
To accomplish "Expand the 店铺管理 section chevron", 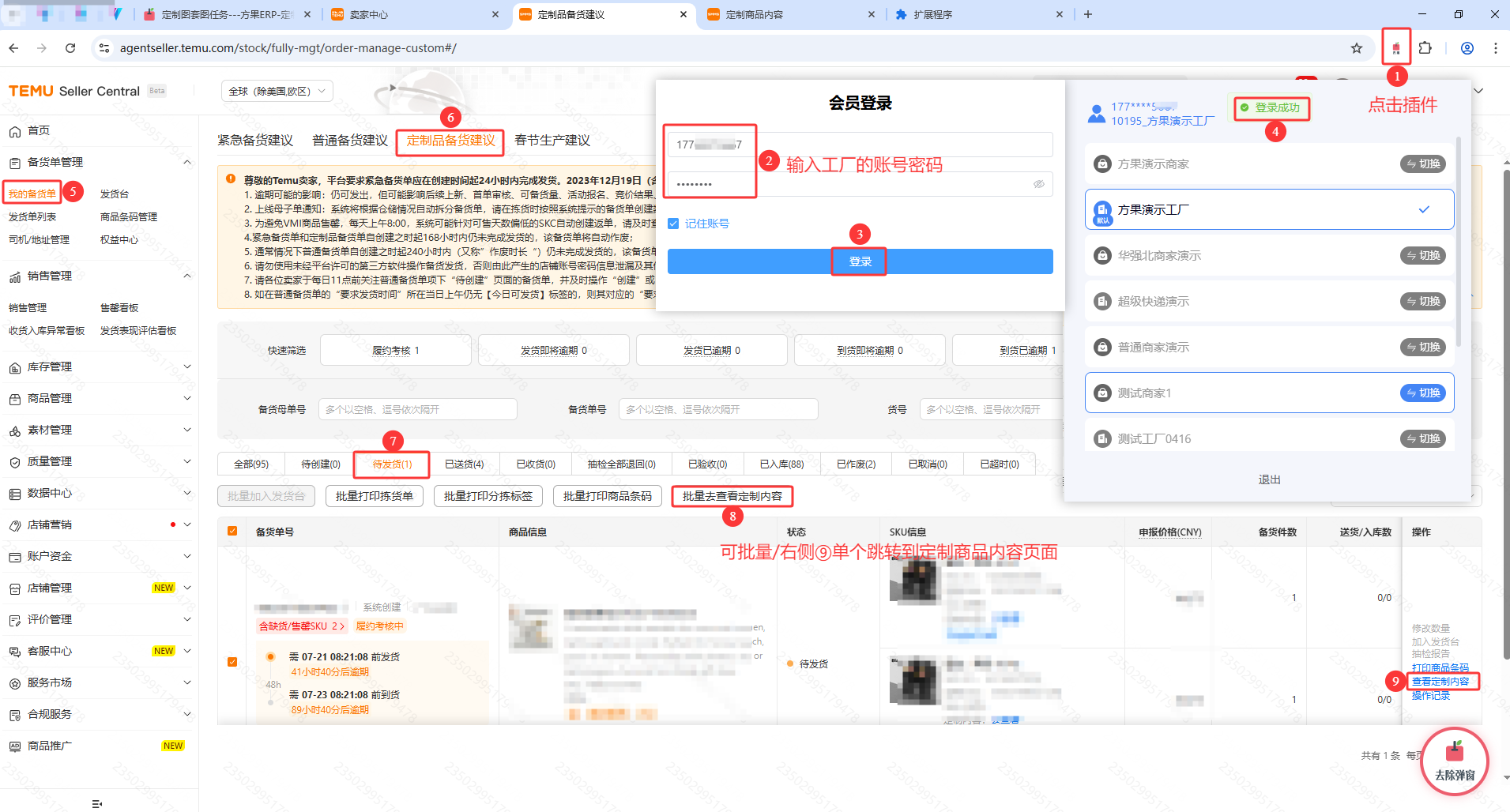I will click(187, 588).
